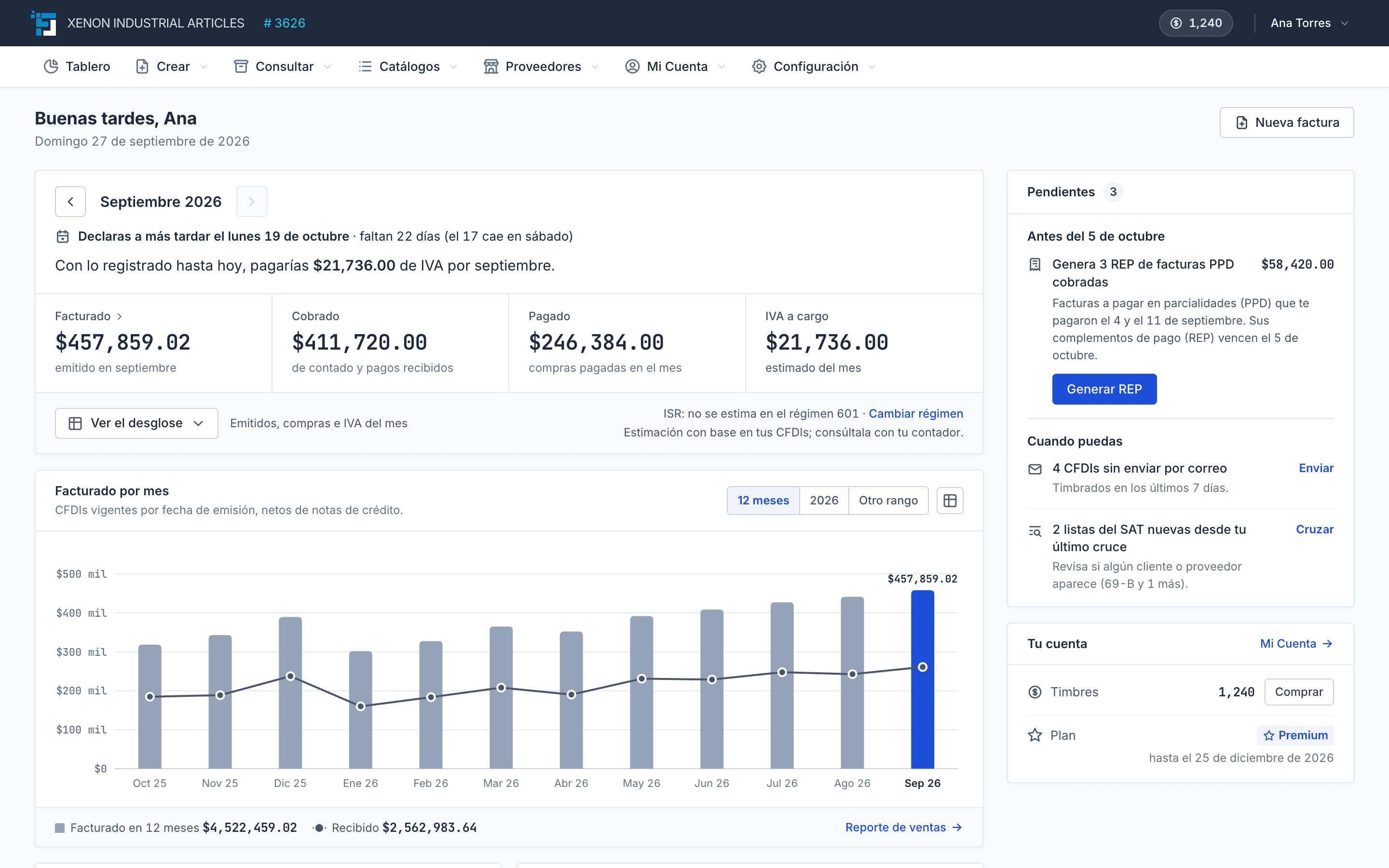1389x868 pixels.
Task: Click the next month chevron arrow
Action: (251, 202)
